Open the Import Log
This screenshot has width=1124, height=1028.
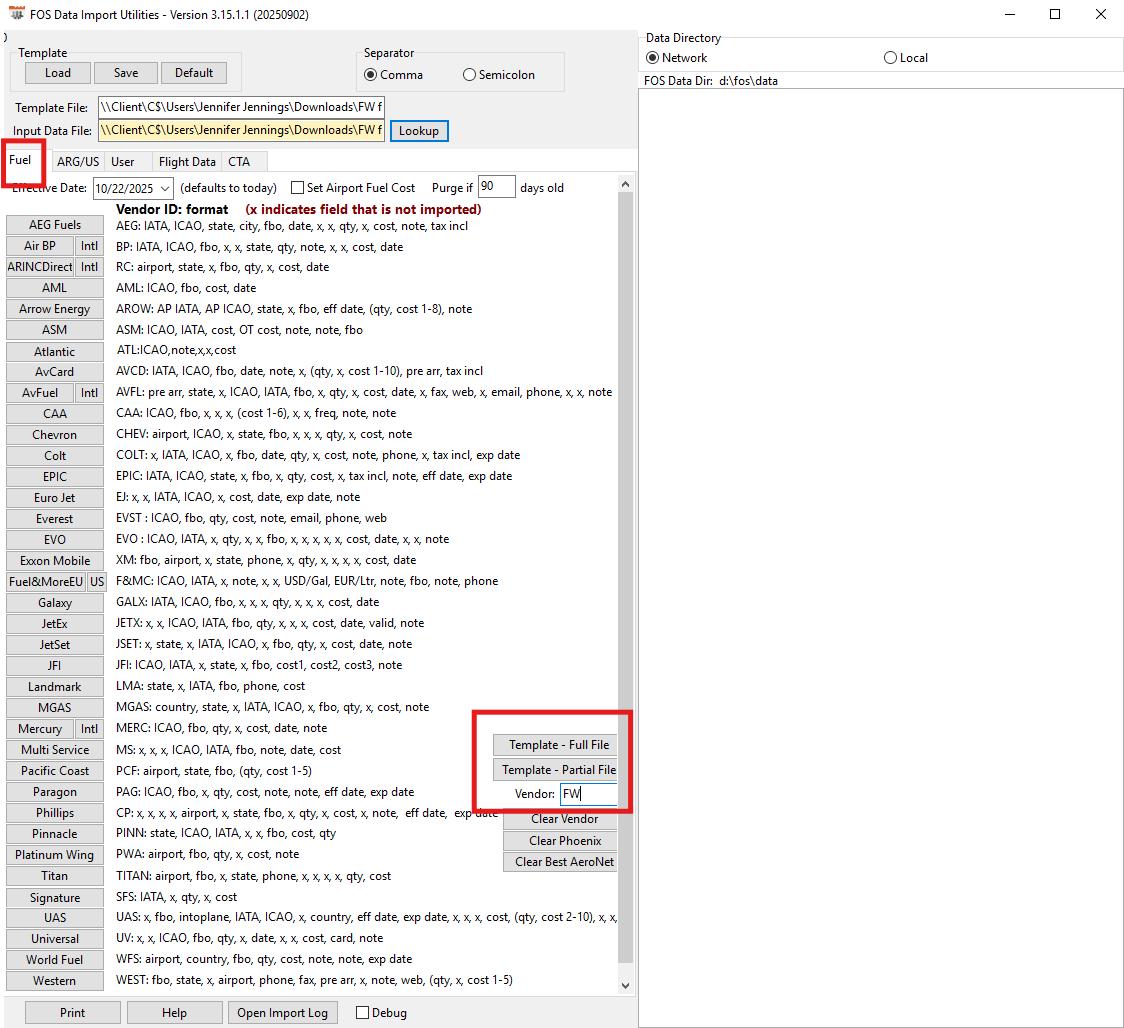point(282,1013)
